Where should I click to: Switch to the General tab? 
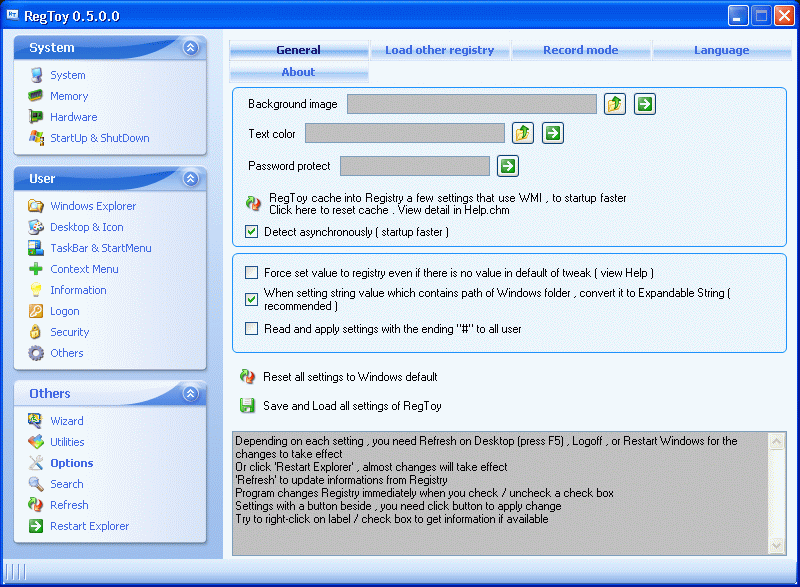pos(298,50)
